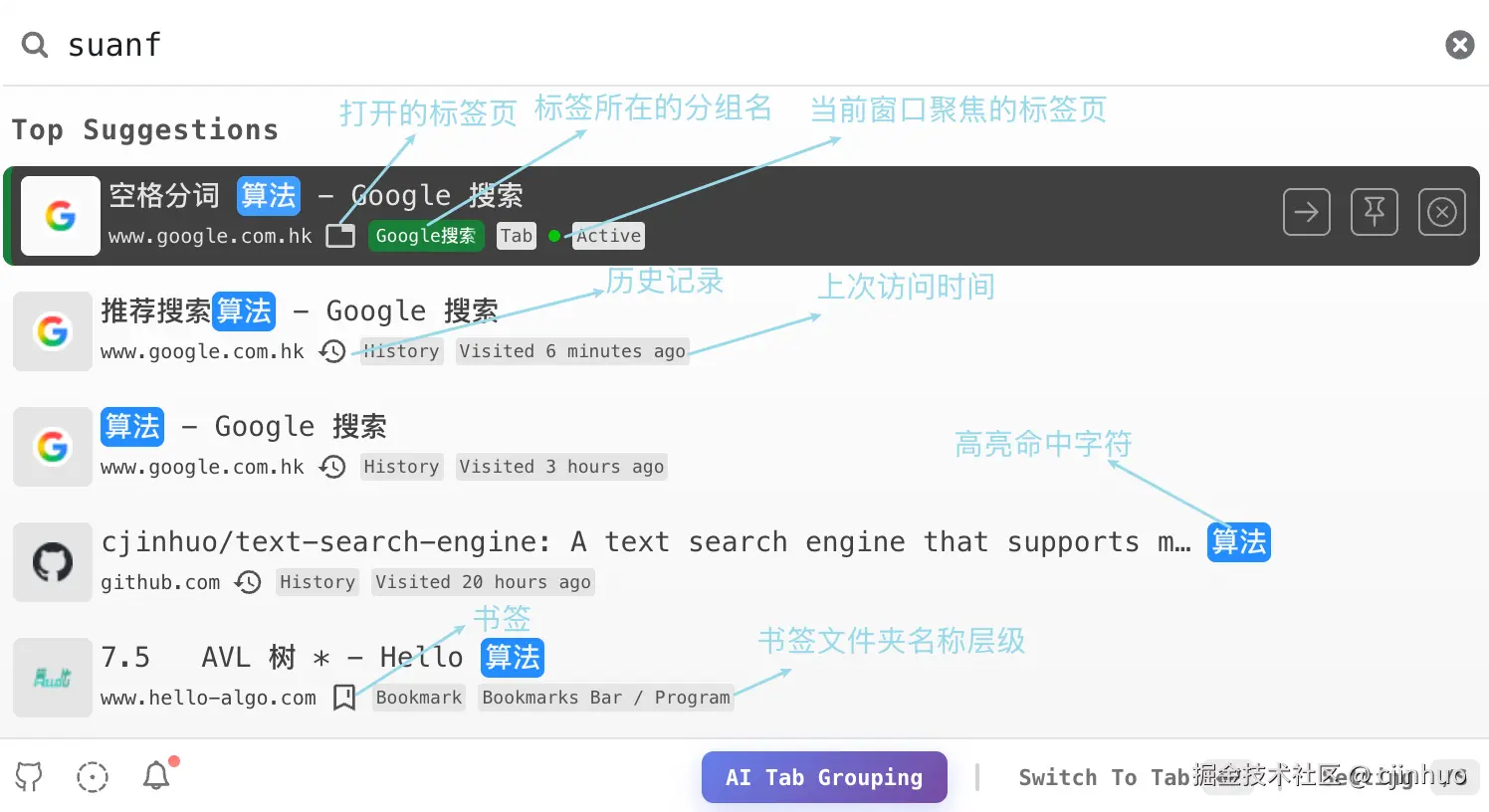Image resolution: width=1489 pixels, height=812 pixels.
Task: Click the AI Tab Grouping button
Action: point(824,777)
